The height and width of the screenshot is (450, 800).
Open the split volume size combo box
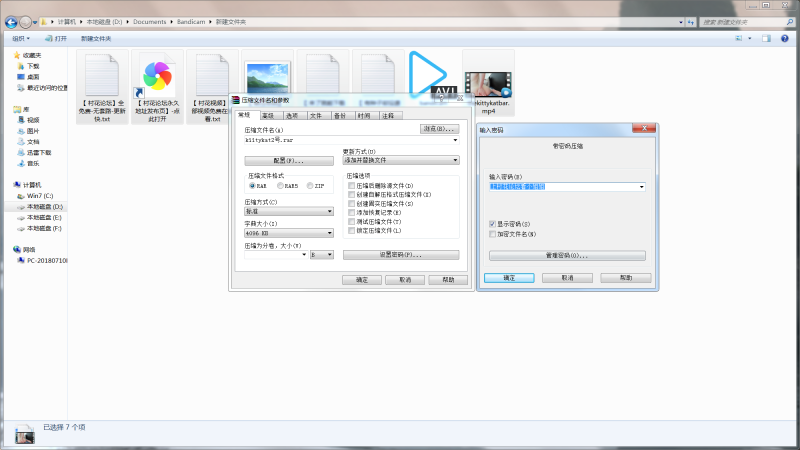(x=276, y=255)
